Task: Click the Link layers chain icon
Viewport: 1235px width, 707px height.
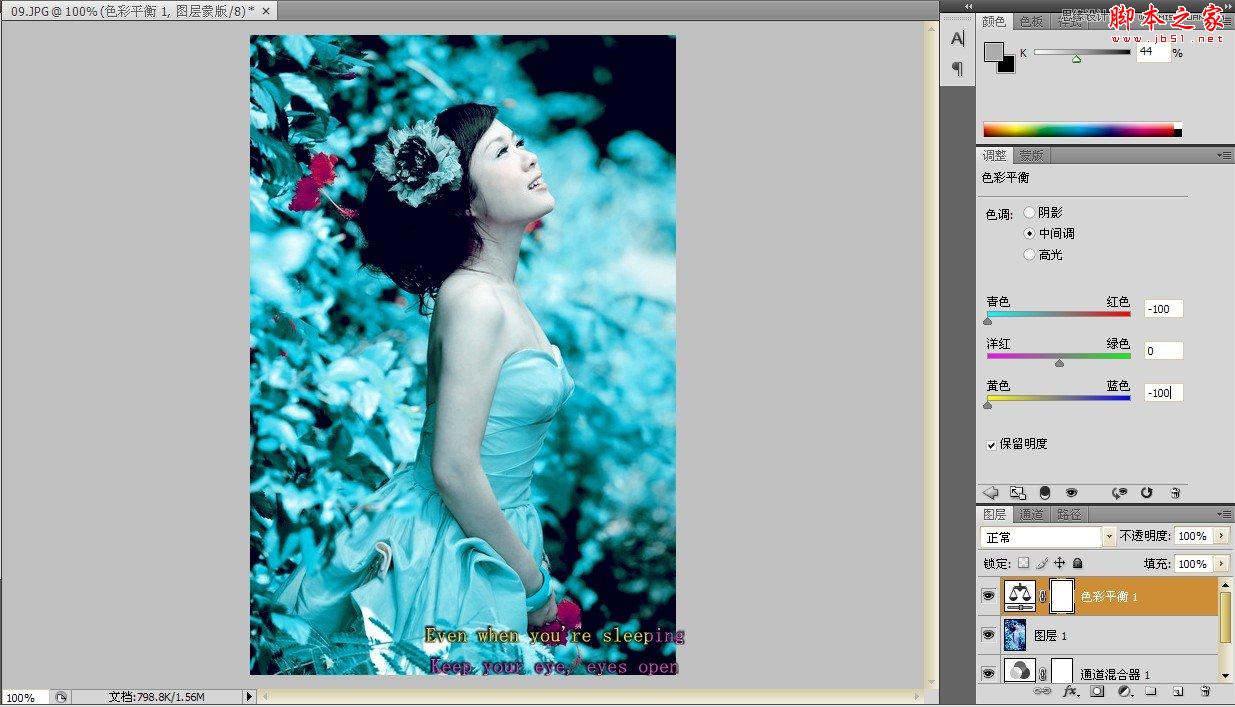Action: pyautogui.click(x=1042, y=692)
